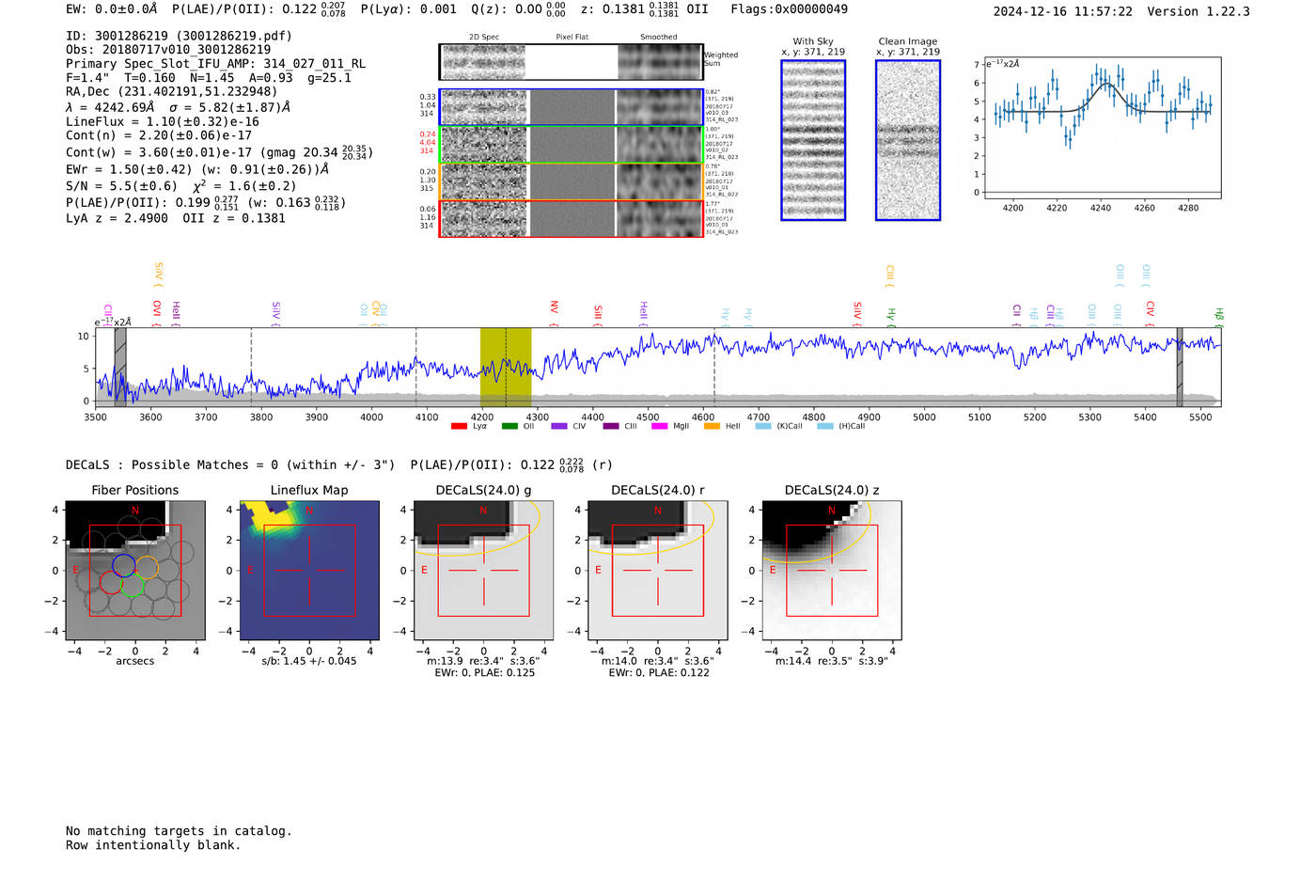Image resolution: width=1316 pixels, height=896 pixels.
Task: Select the blue-bordered fiber 2D spectrum row
Action: pyautogui.click(x=571, y=107)
